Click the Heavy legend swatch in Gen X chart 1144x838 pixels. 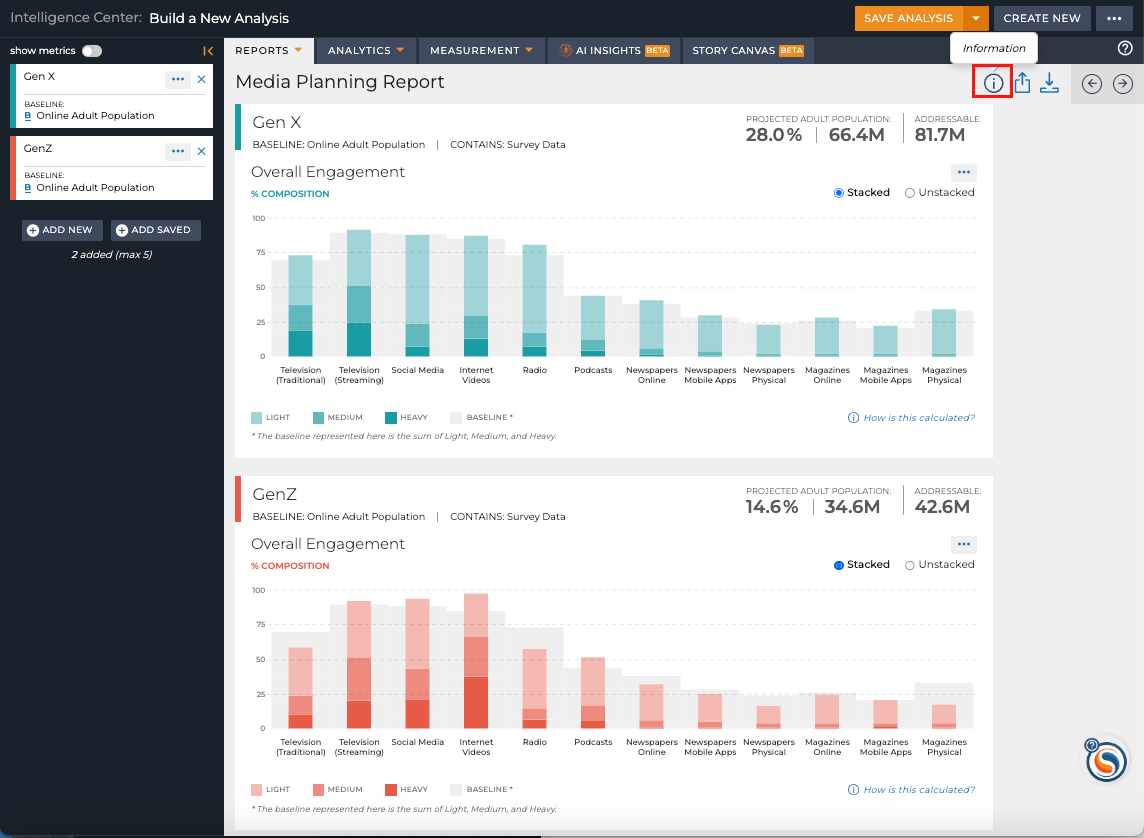click(x=390, y=418)
